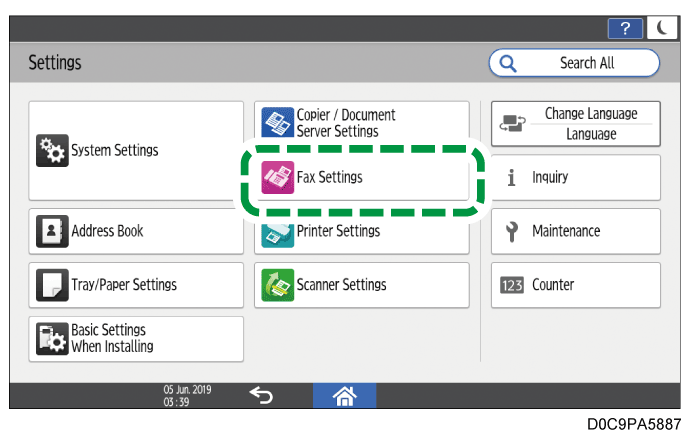Click the Maintenance wrench icon
This screenshot has height=435, width=691.
[x=512, y=231]
